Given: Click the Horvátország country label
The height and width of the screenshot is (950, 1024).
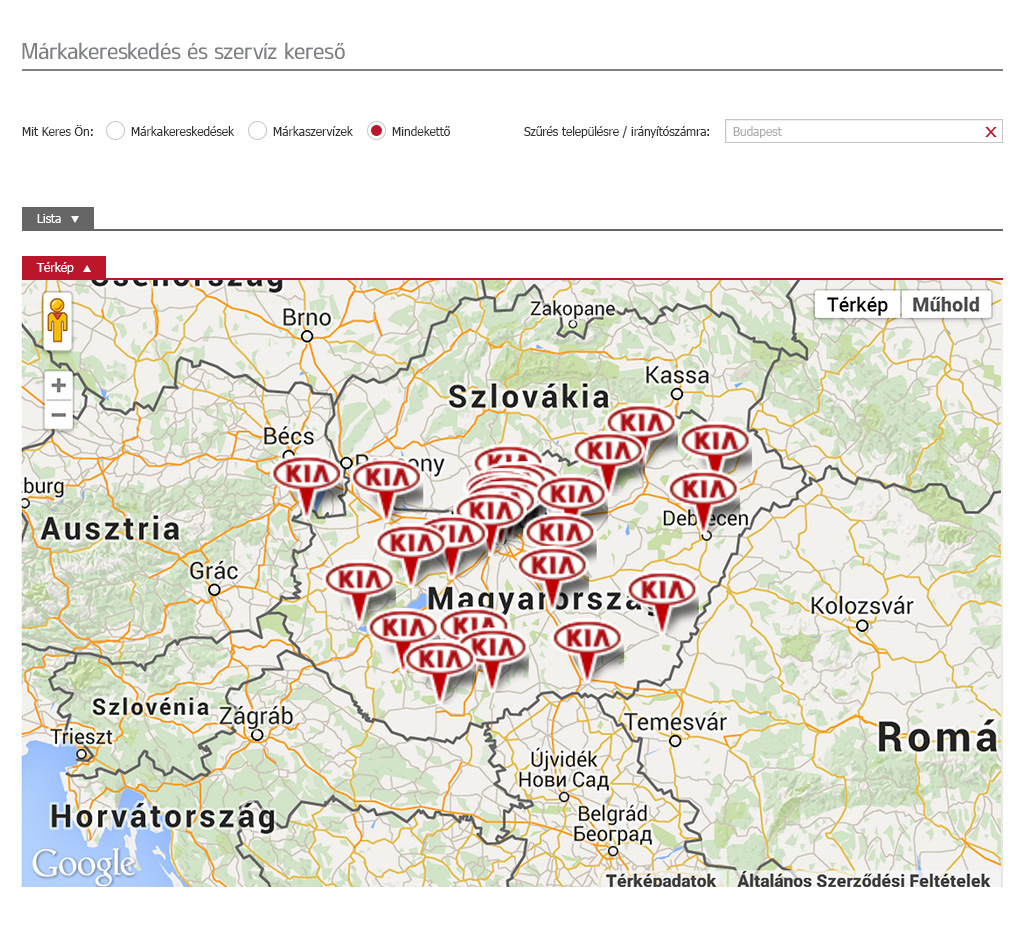Looking at the screenshot, I should point(163,817).
